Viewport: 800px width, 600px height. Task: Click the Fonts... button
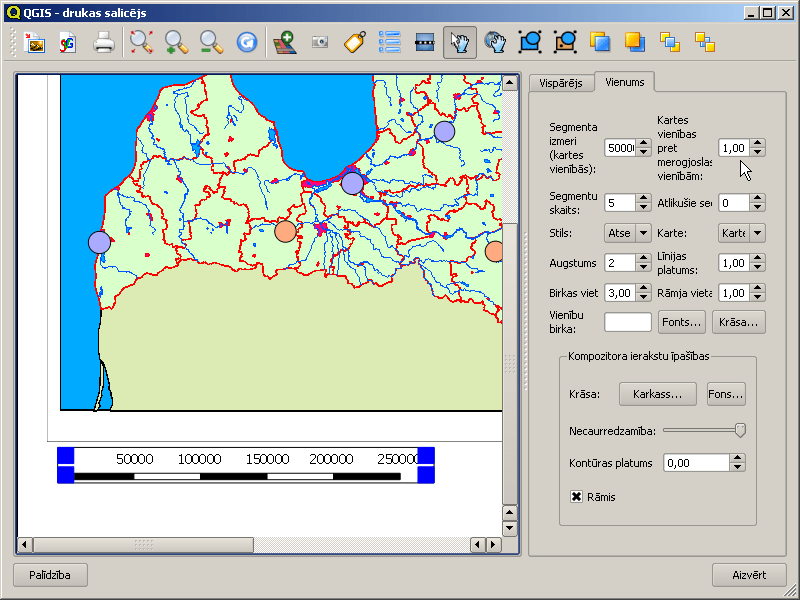click(x=682, y=322)
